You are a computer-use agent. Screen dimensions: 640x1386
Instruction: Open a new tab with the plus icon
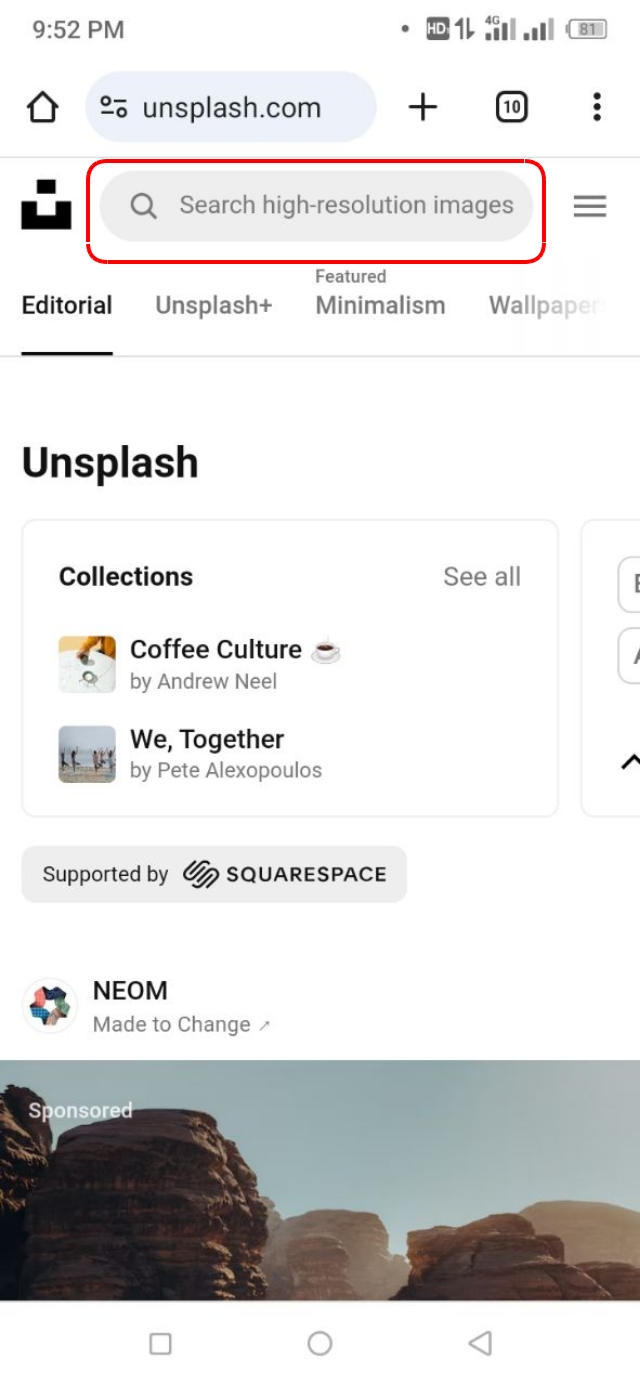(423, 107)
